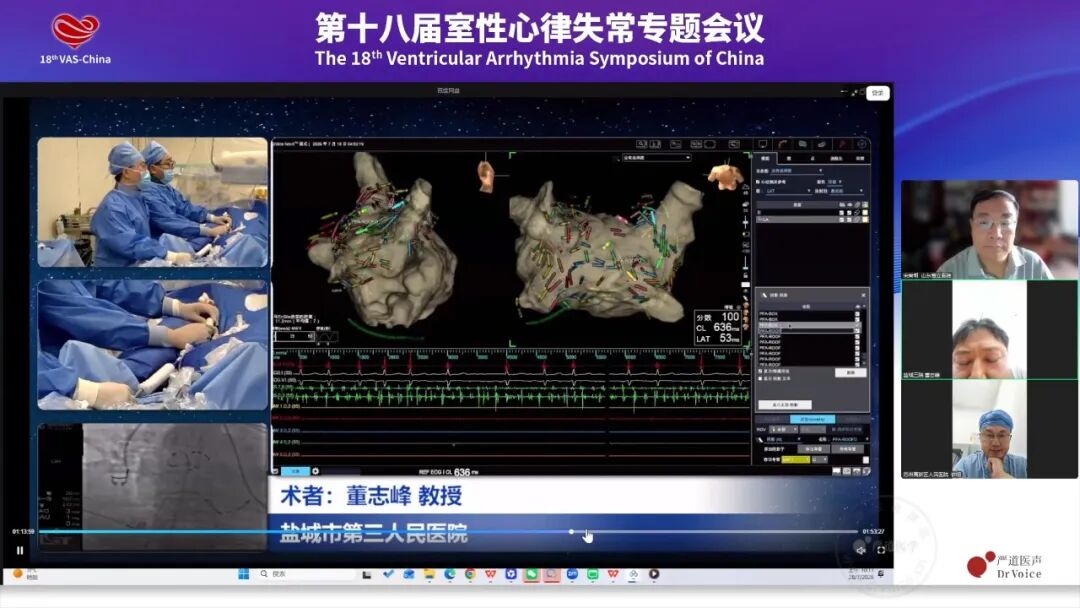Open the Windows Start menu
This screenshot has height=608, width=1080.
click(243, 574)
